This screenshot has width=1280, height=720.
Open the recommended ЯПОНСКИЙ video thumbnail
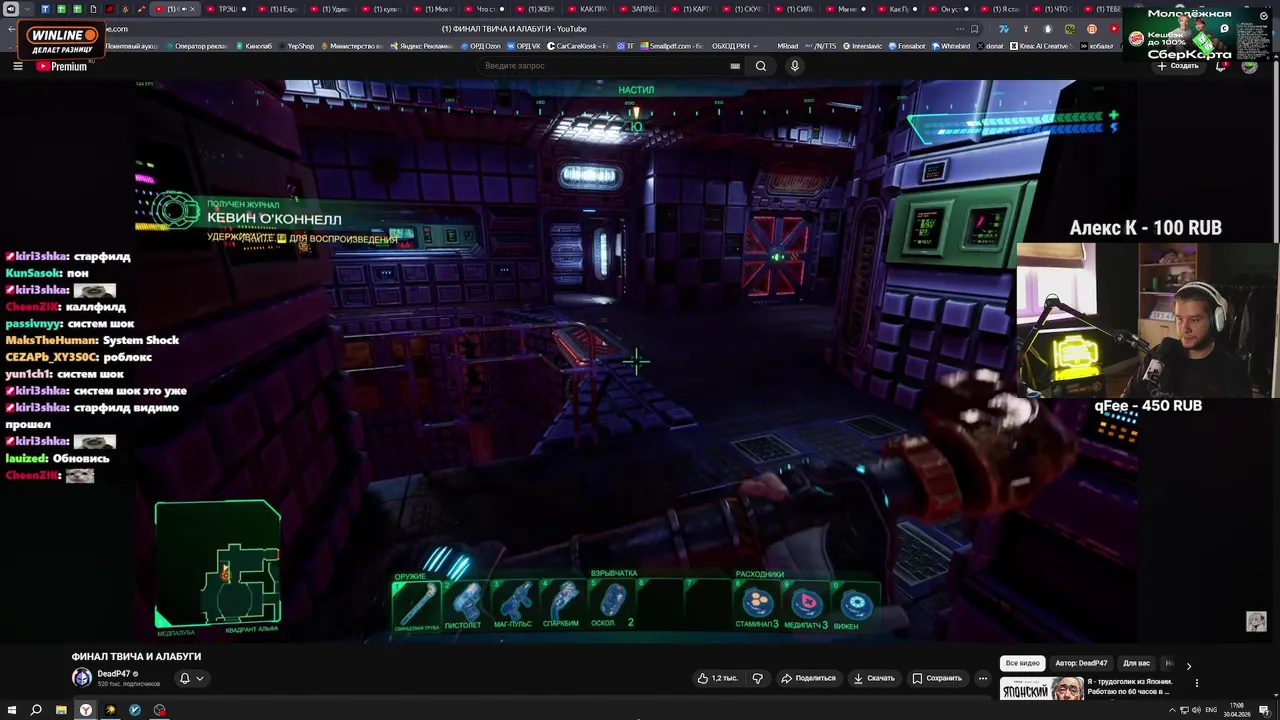tap(1041, 688)
